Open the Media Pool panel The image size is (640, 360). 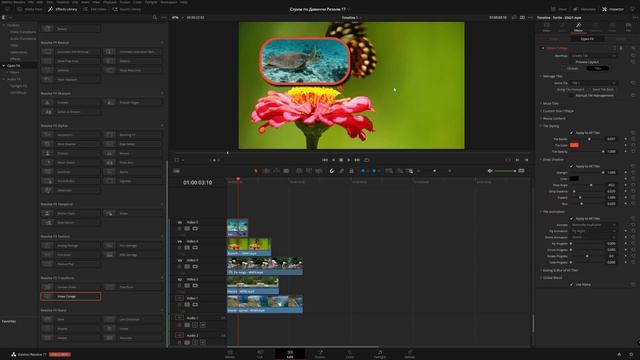(29, 9)
